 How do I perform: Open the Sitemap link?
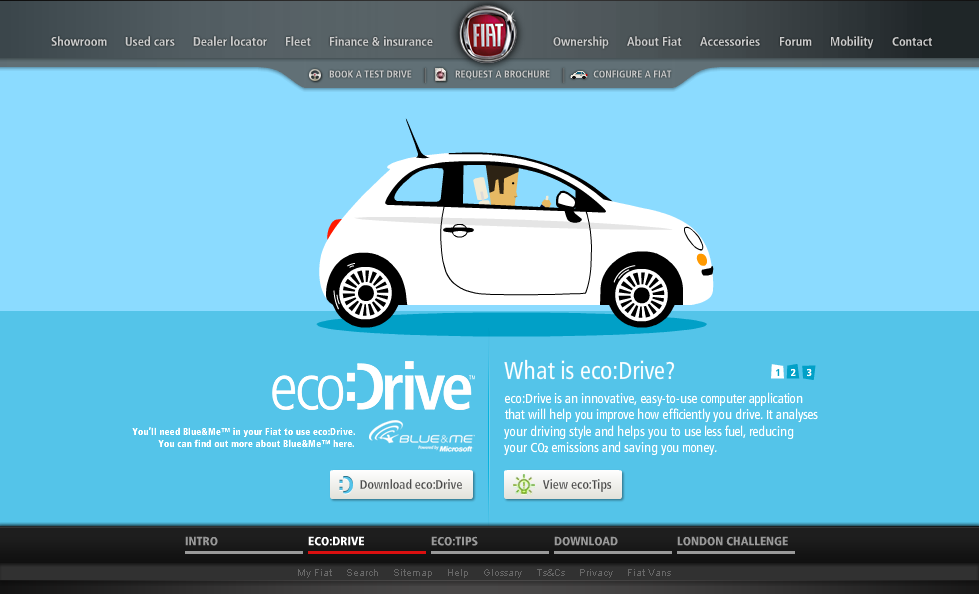pyautogui.click(x=413, y=573)
